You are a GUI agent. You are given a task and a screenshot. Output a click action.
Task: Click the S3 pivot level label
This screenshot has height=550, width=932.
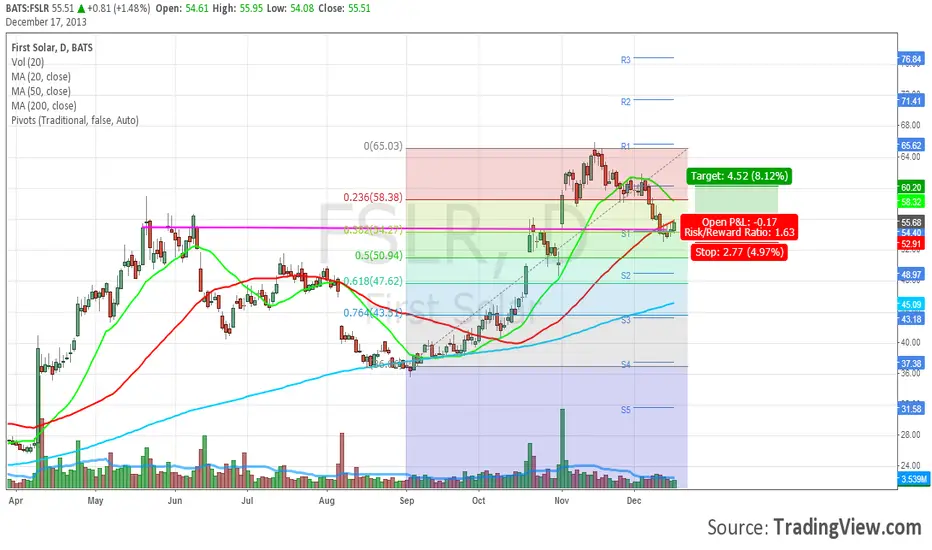pyautogui.click(x=625, y=320)
